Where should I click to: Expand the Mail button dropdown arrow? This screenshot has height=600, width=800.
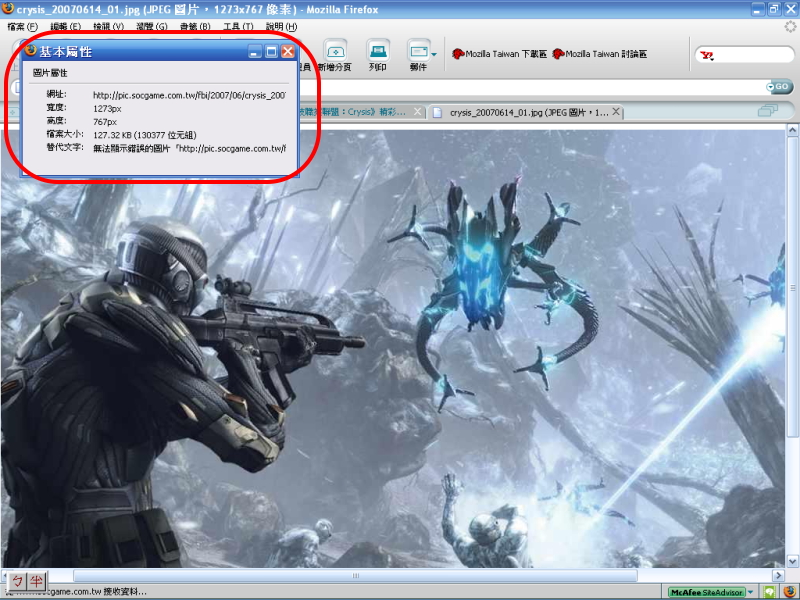coord(434,53)
